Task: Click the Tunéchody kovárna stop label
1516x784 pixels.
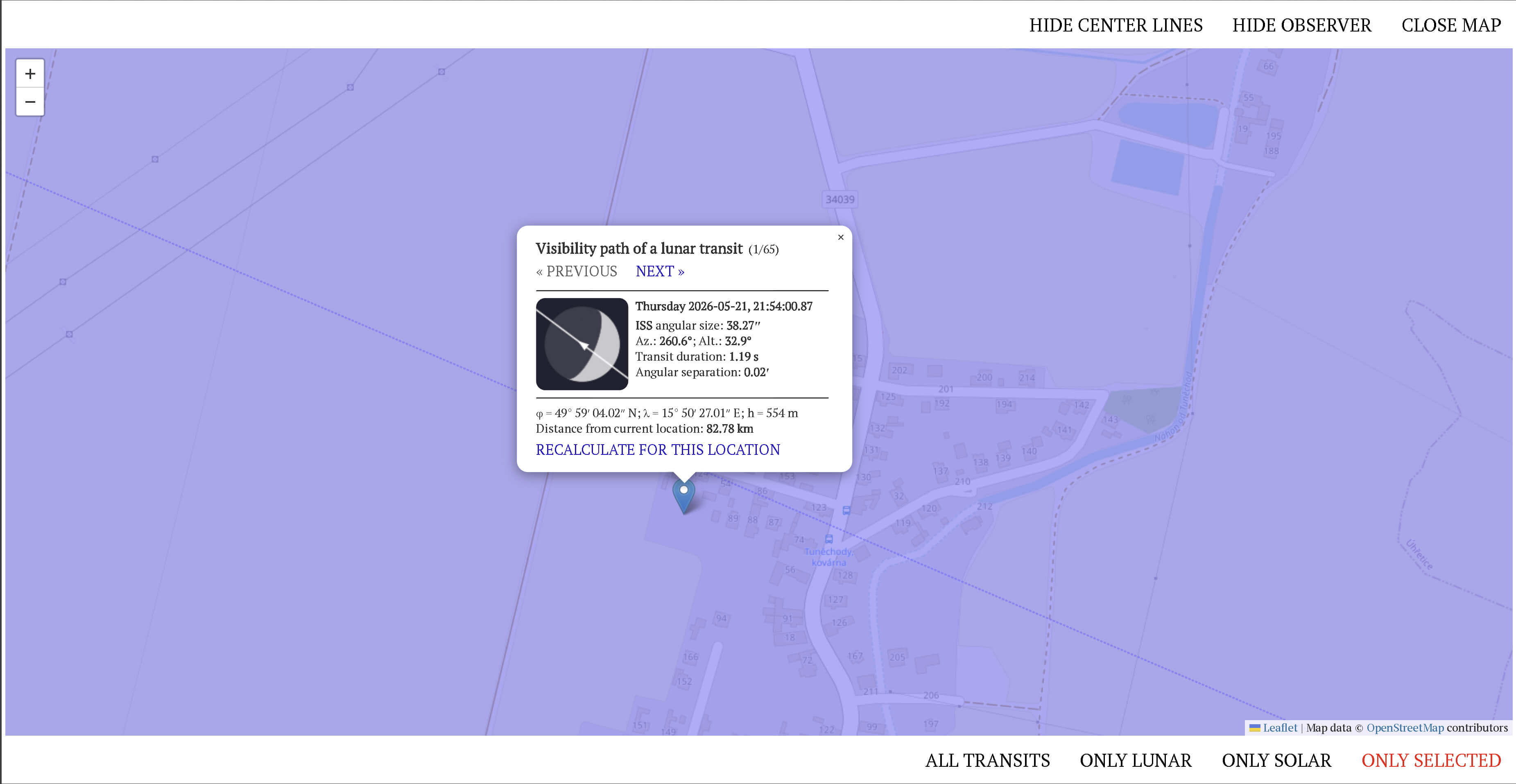Action: pyautogui.click(x=828, y=557)
